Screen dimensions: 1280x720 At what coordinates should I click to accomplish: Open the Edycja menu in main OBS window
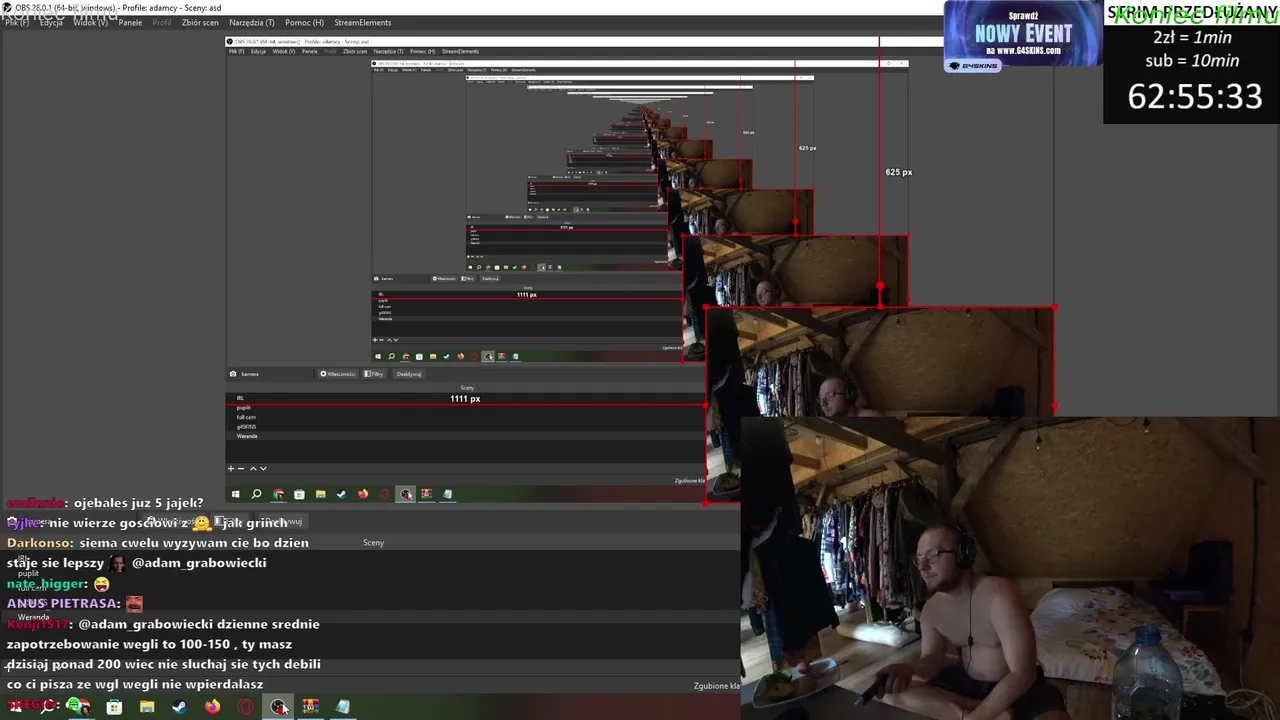[51, 22]
